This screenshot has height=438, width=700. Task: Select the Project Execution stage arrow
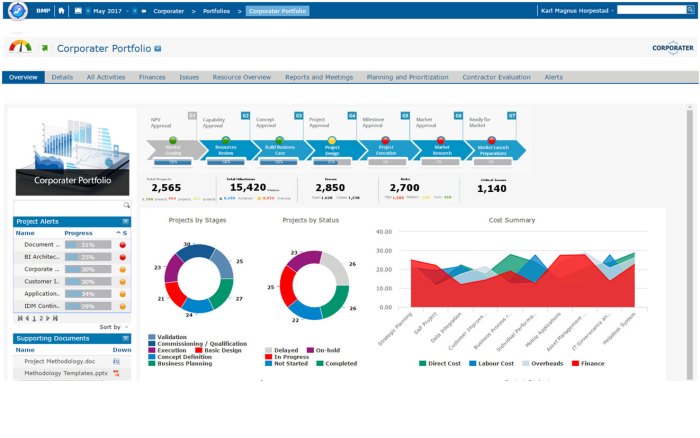(384, 148)
